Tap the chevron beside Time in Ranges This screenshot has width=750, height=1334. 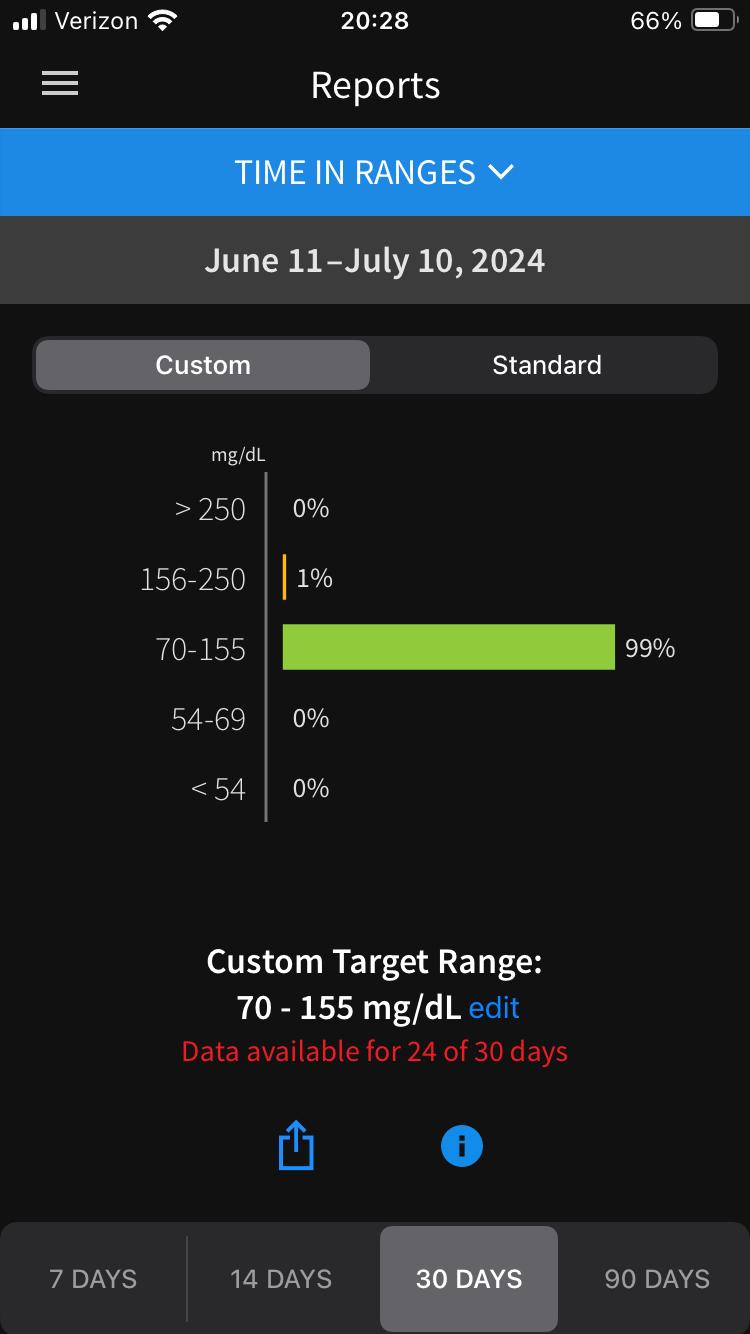click(x=501, y=172)
